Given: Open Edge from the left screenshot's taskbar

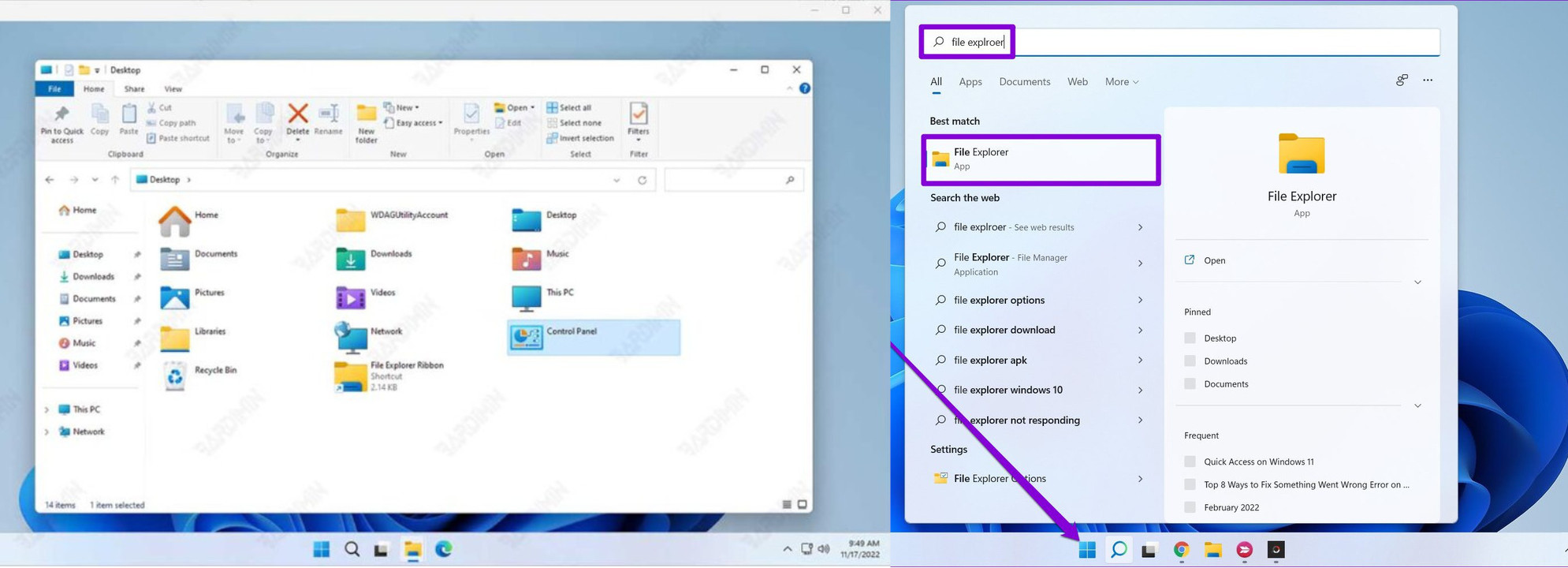Looking at the screenshot, I should [x=444, y=549].
